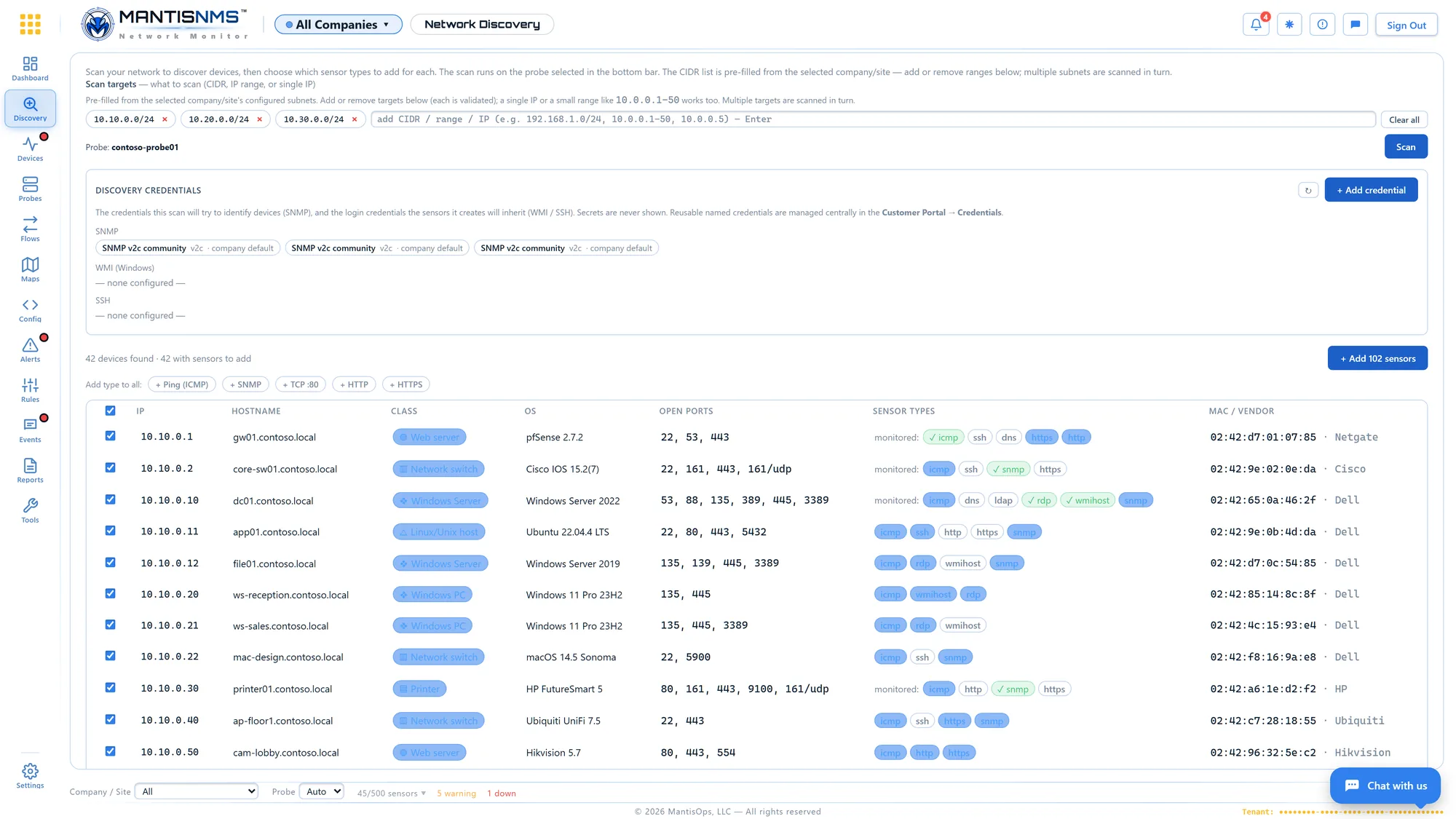Screen dimensions: 1456x819
Task: Click the 1 down status in footer
Action: point(502,794)
